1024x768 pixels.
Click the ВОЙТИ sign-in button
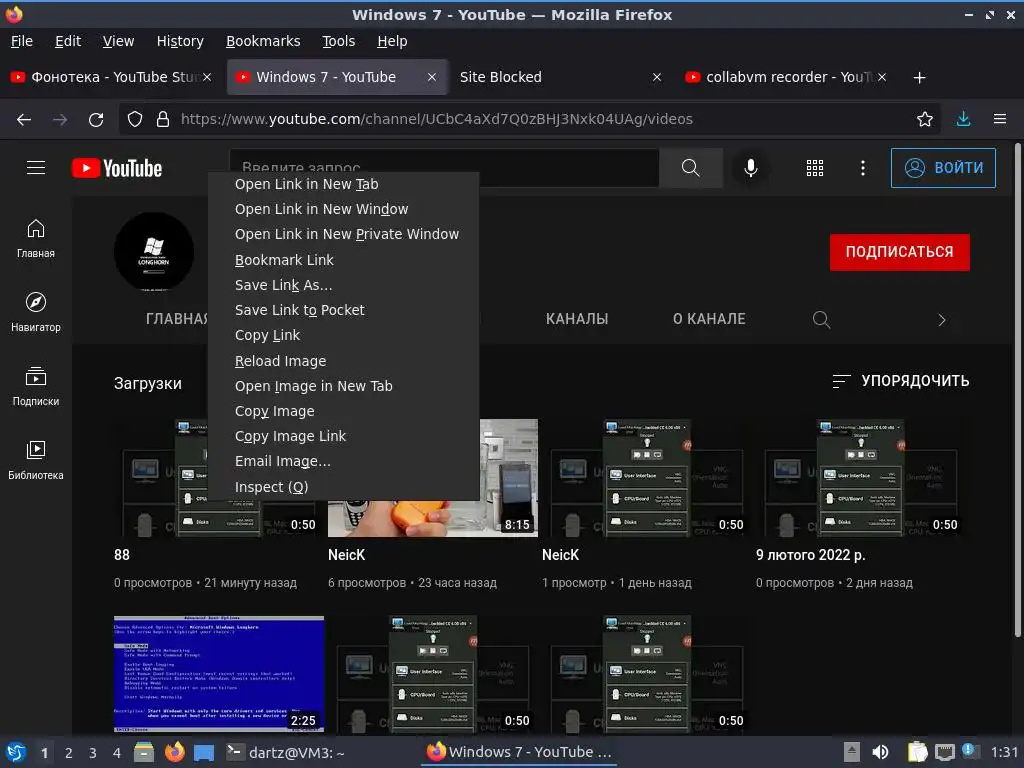[943, 168]
